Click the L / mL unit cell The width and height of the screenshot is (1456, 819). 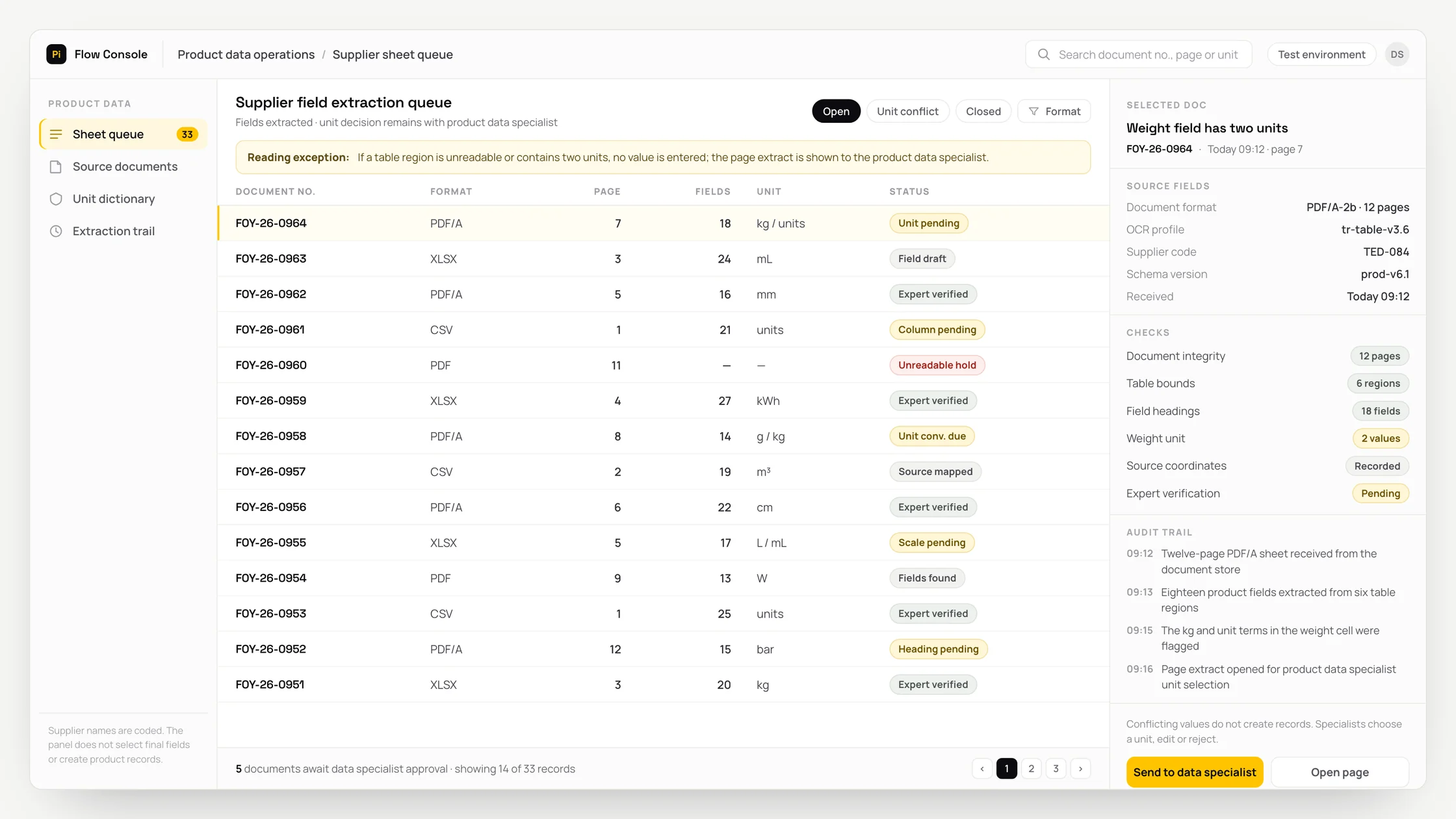772,542
